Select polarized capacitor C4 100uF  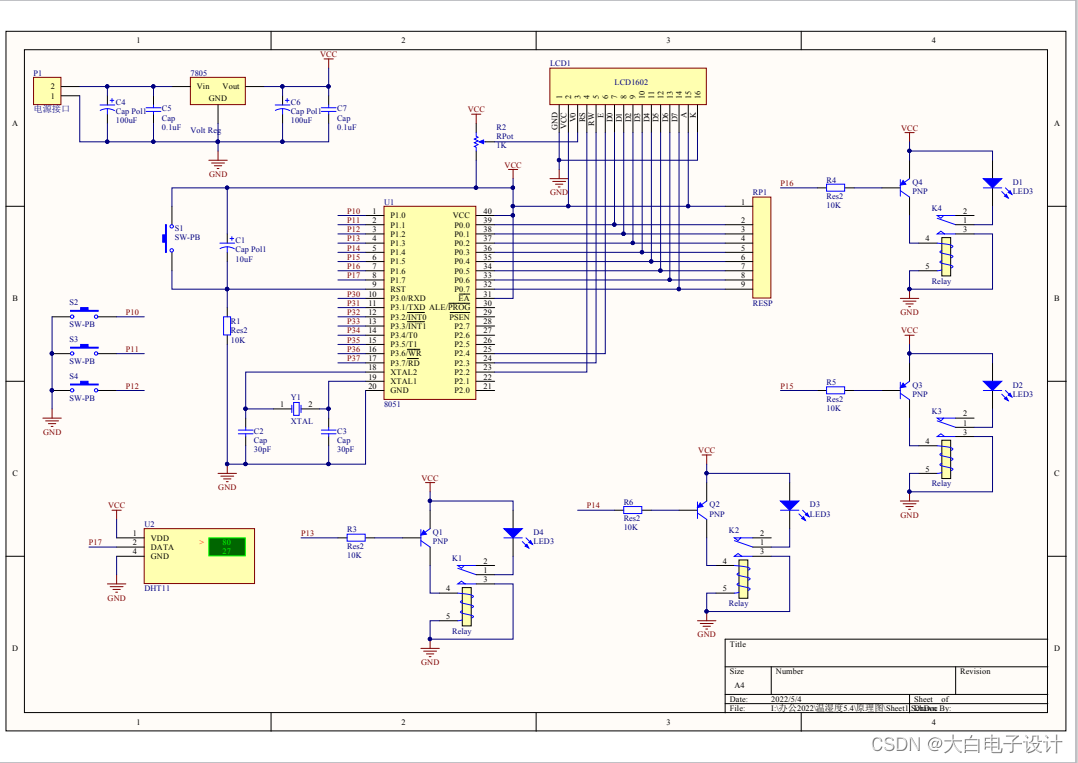[107, 107]
